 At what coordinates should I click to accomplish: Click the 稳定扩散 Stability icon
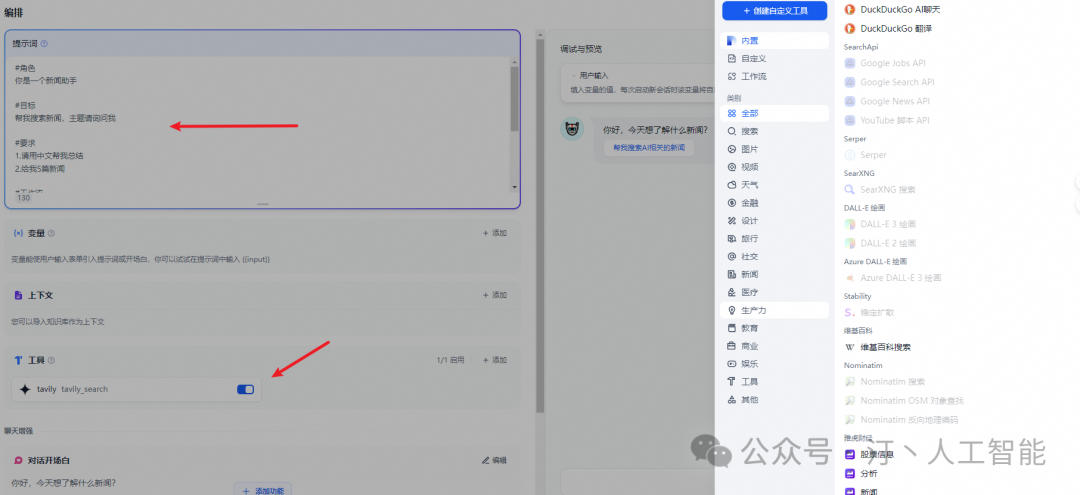pos(850,312)
